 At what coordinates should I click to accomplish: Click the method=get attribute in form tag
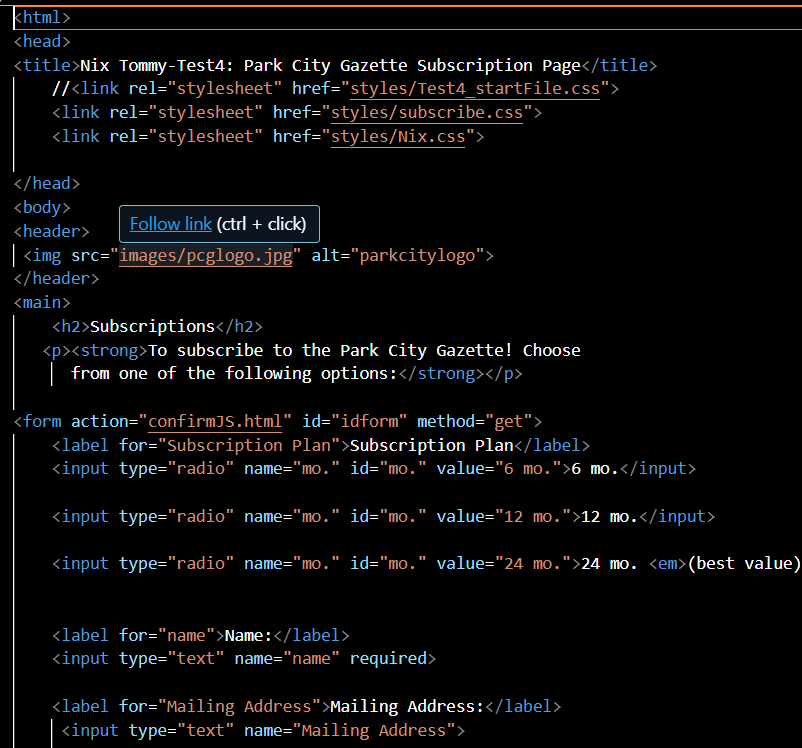click(471, 420)
